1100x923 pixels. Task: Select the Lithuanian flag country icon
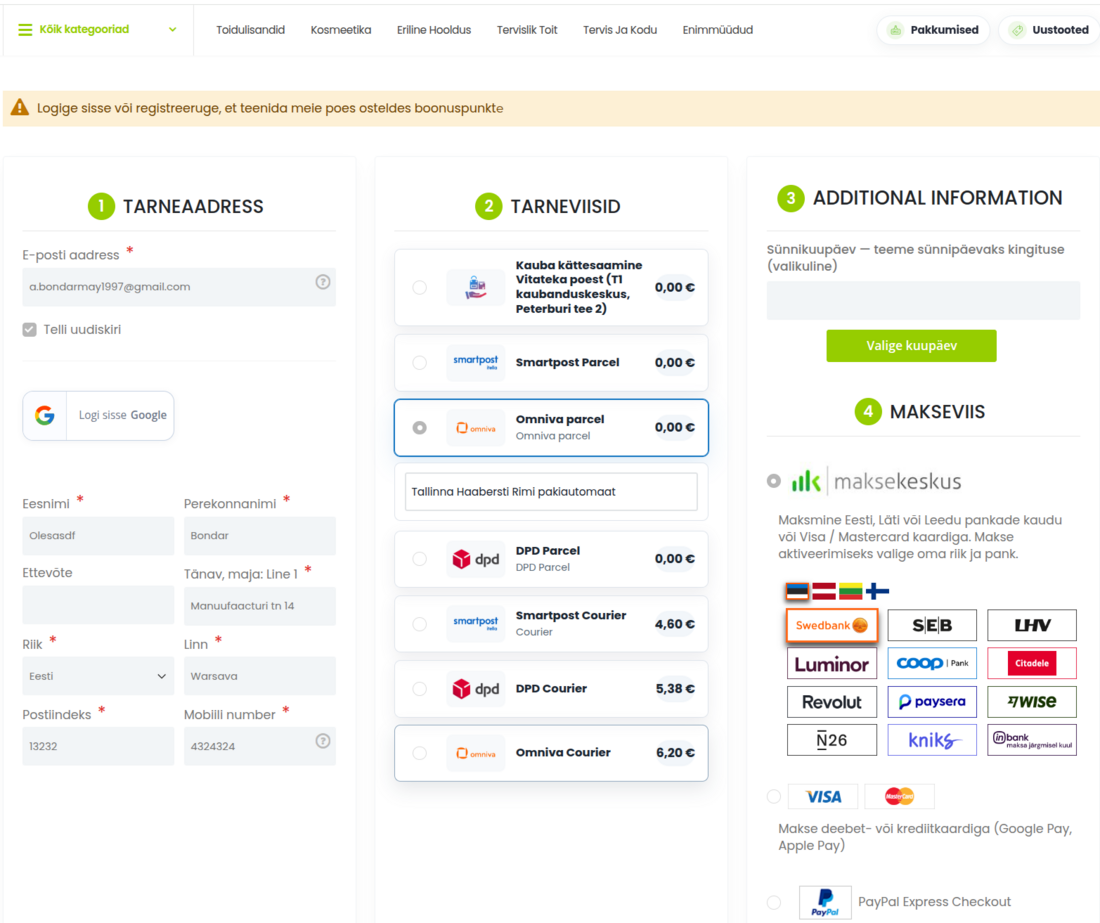850,591
